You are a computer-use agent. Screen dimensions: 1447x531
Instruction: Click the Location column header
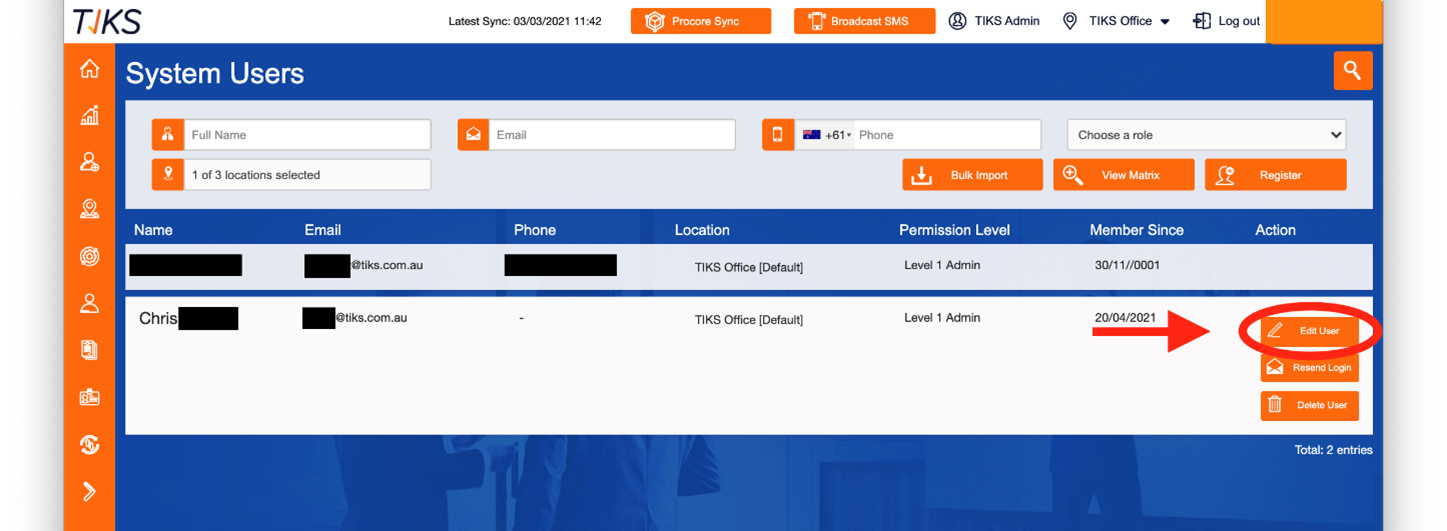pos(702,230)
